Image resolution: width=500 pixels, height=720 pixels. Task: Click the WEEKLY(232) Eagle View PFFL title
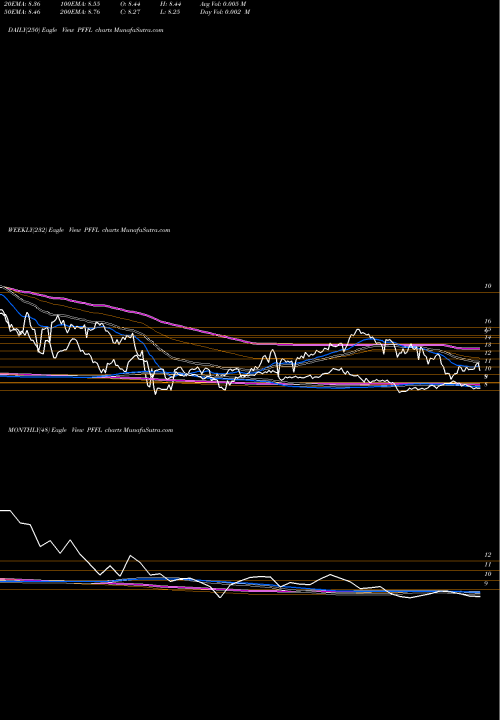coord(89,230)
